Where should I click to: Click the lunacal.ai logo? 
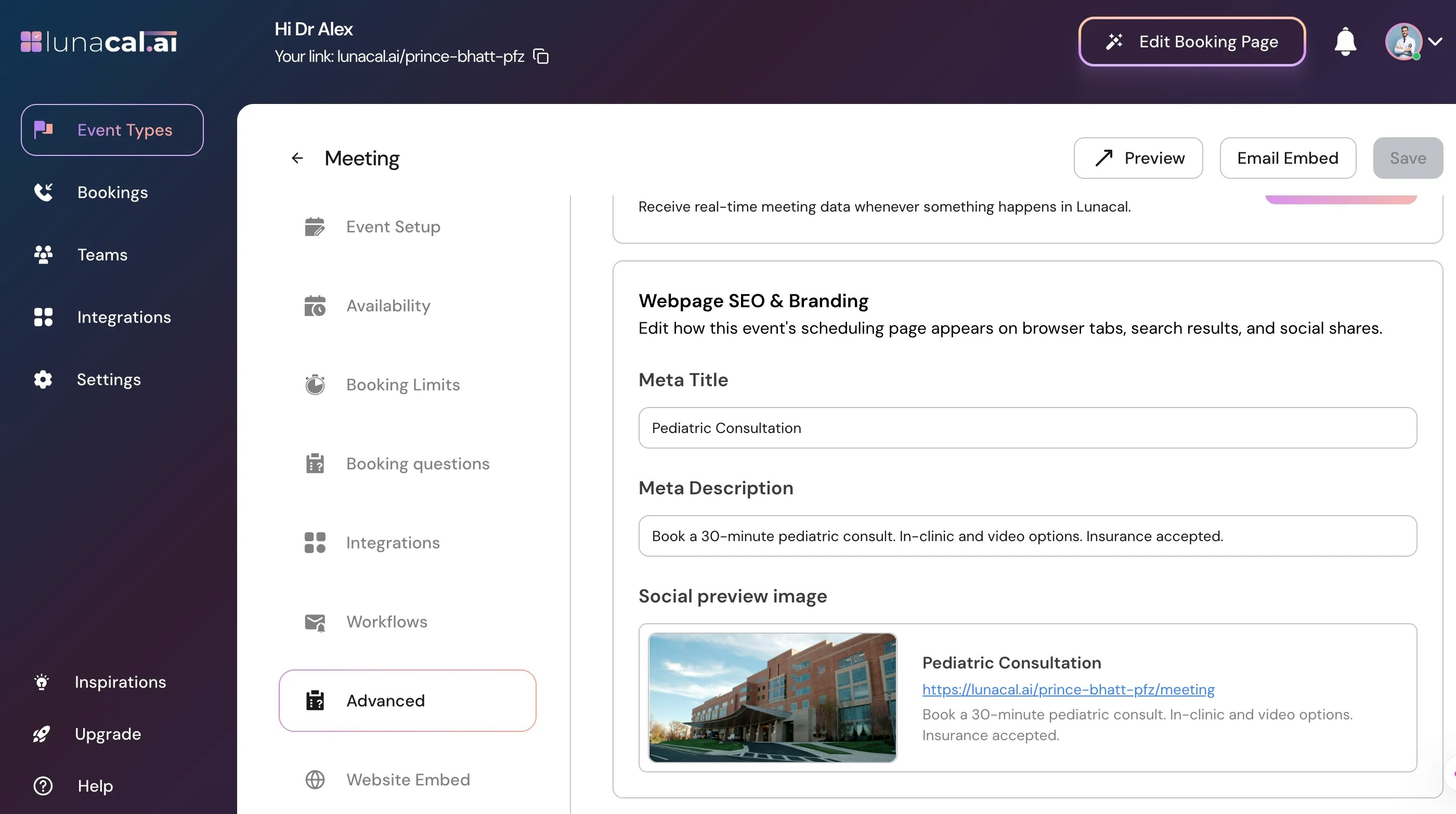[99, 42]
